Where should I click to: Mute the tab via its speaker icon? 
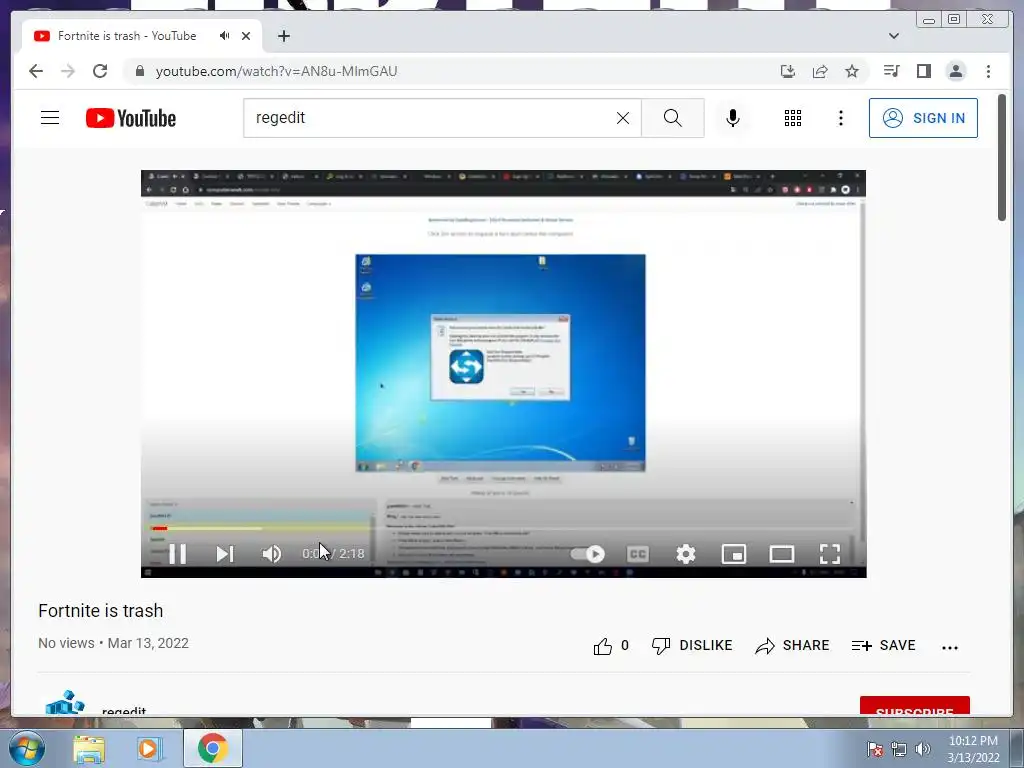click(x=225, y=36)
